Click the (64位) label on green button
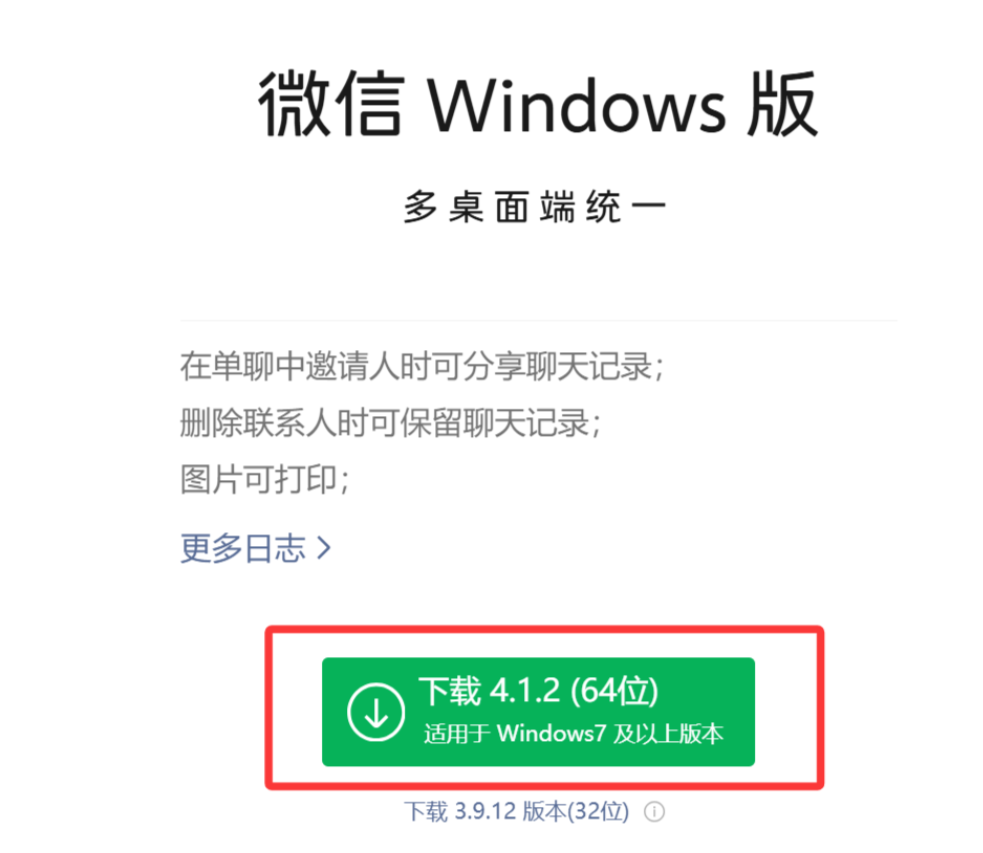 (x=614, y=691)
